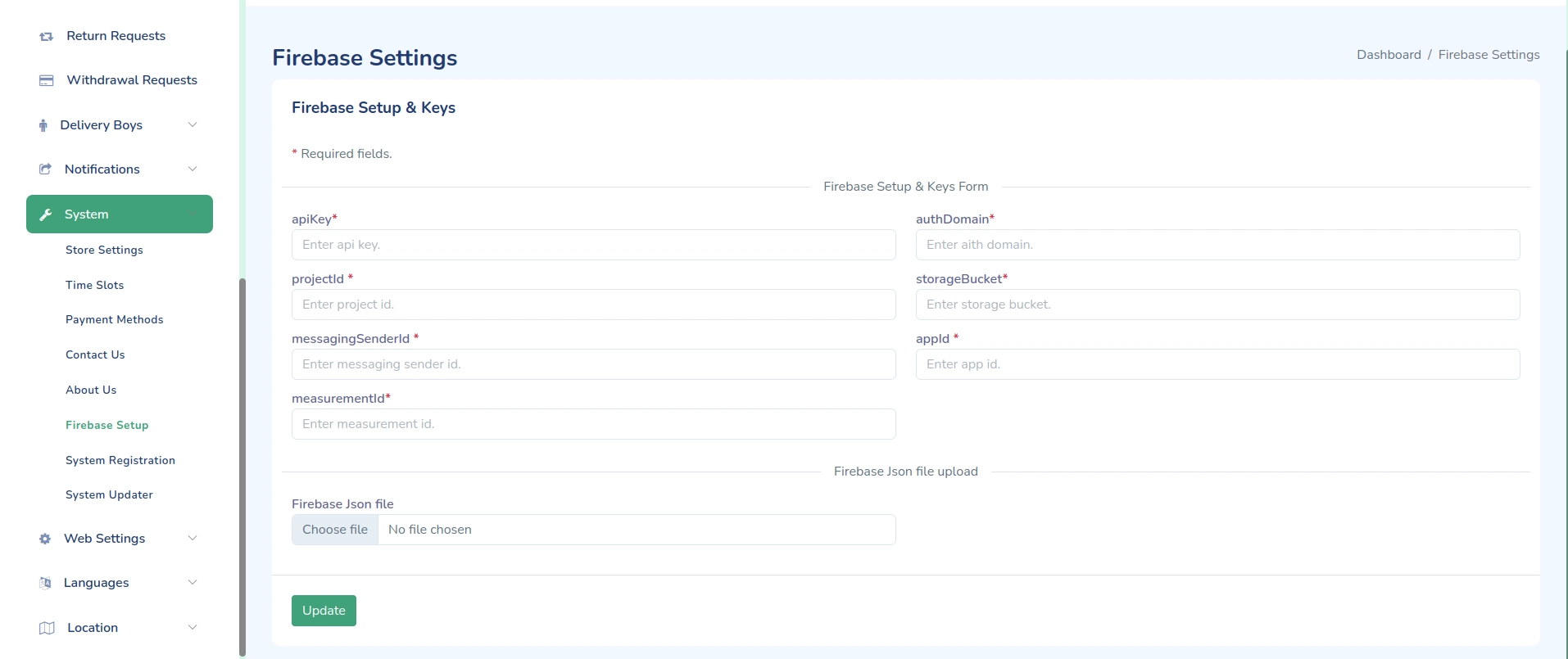Click the 'Firebase Setup & Keys' heading
Viewport: 1568px width, 659px height.
pyautogui.click(x=374, y=108)
